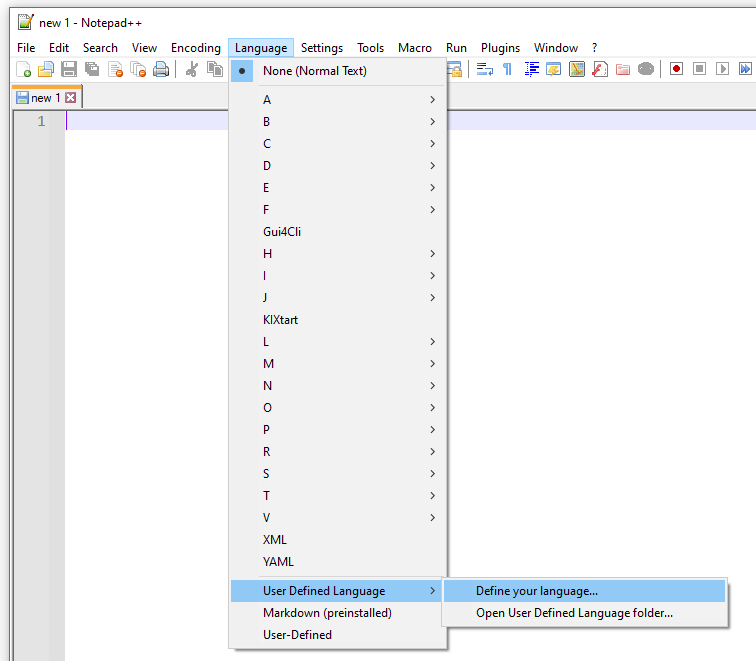The image size is (756, 661).
Task: Expand the B languages submenu
Action: [338, 121]
